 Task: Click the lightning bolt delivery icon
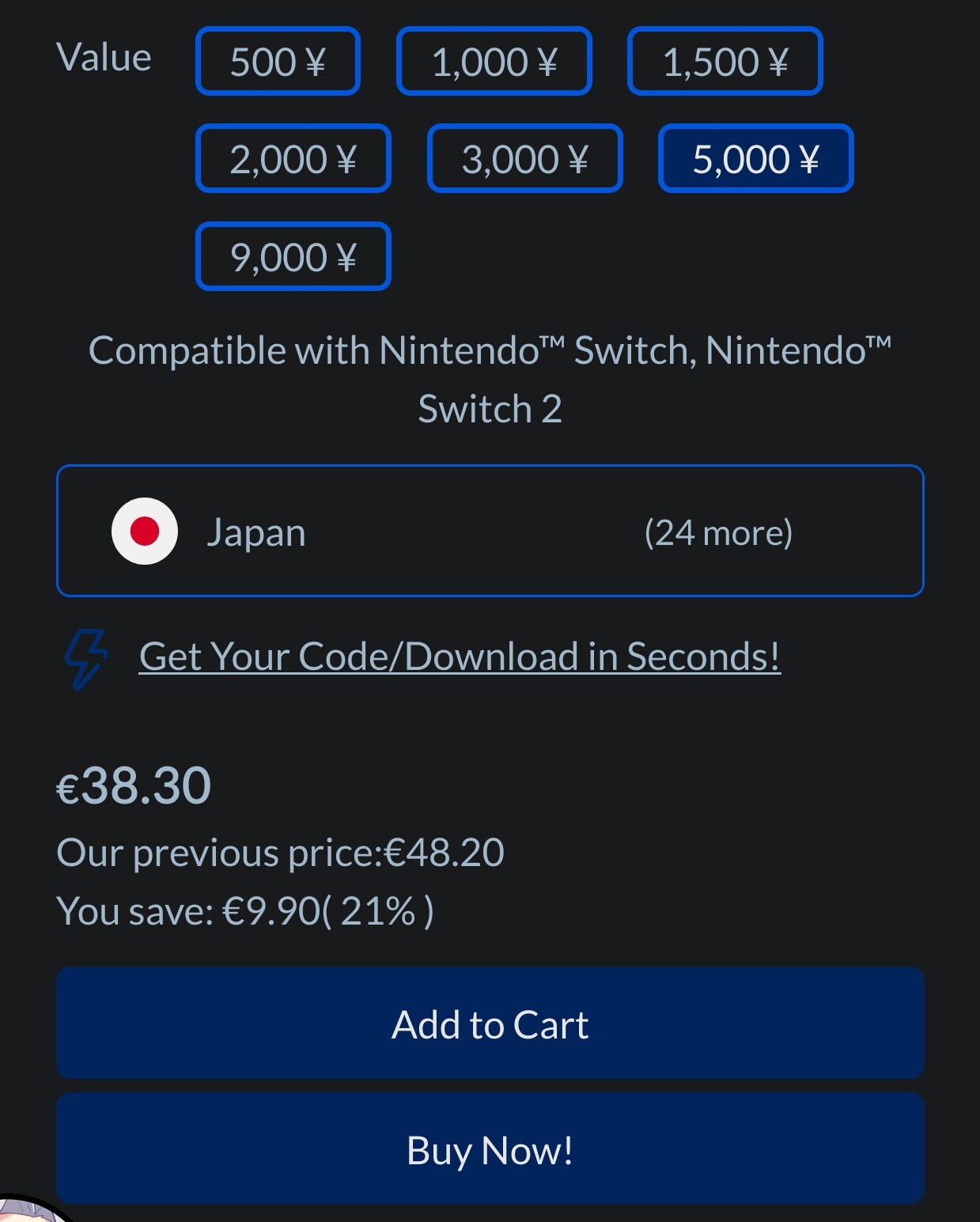85,659
